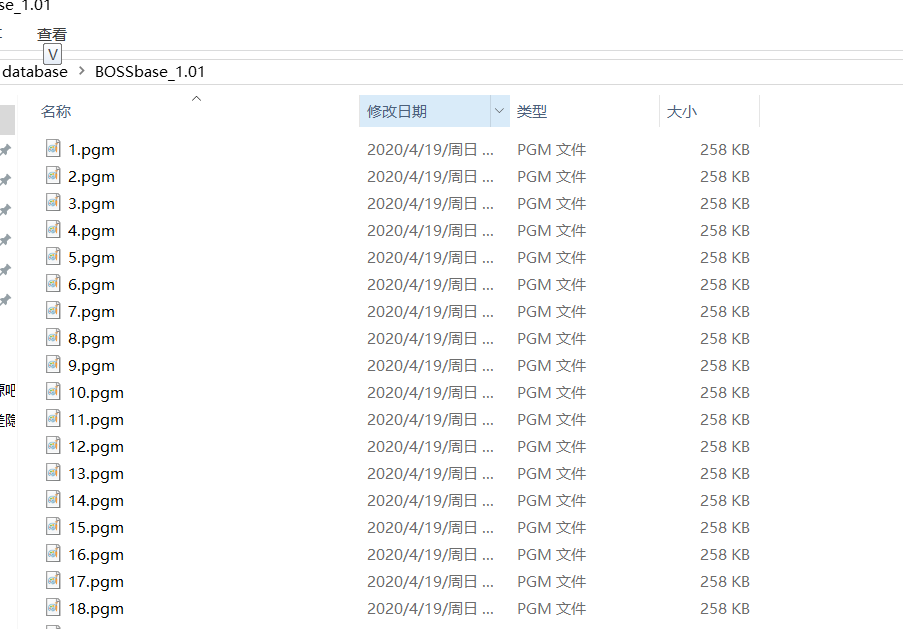Click the file icon of 7.pgm
903x629 pixels.
coord(53,310)
